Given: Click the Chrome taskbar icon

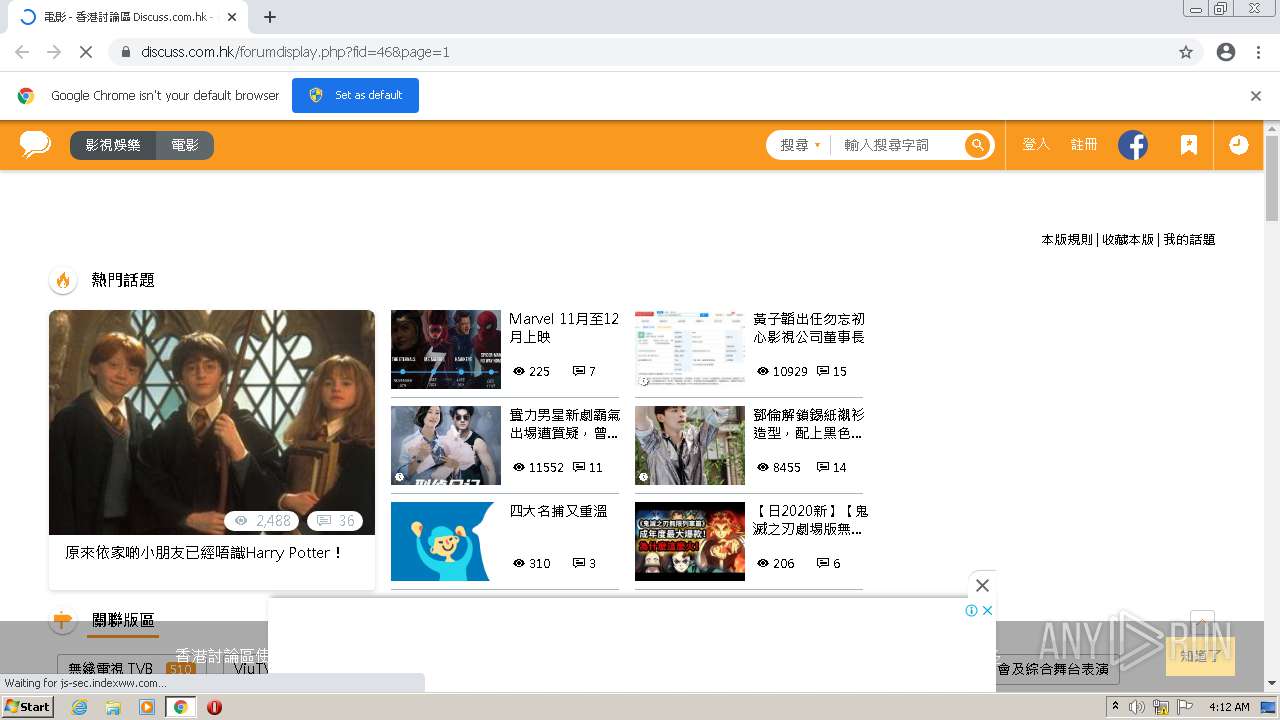Looking at the screenshot, I should point(180,707).
